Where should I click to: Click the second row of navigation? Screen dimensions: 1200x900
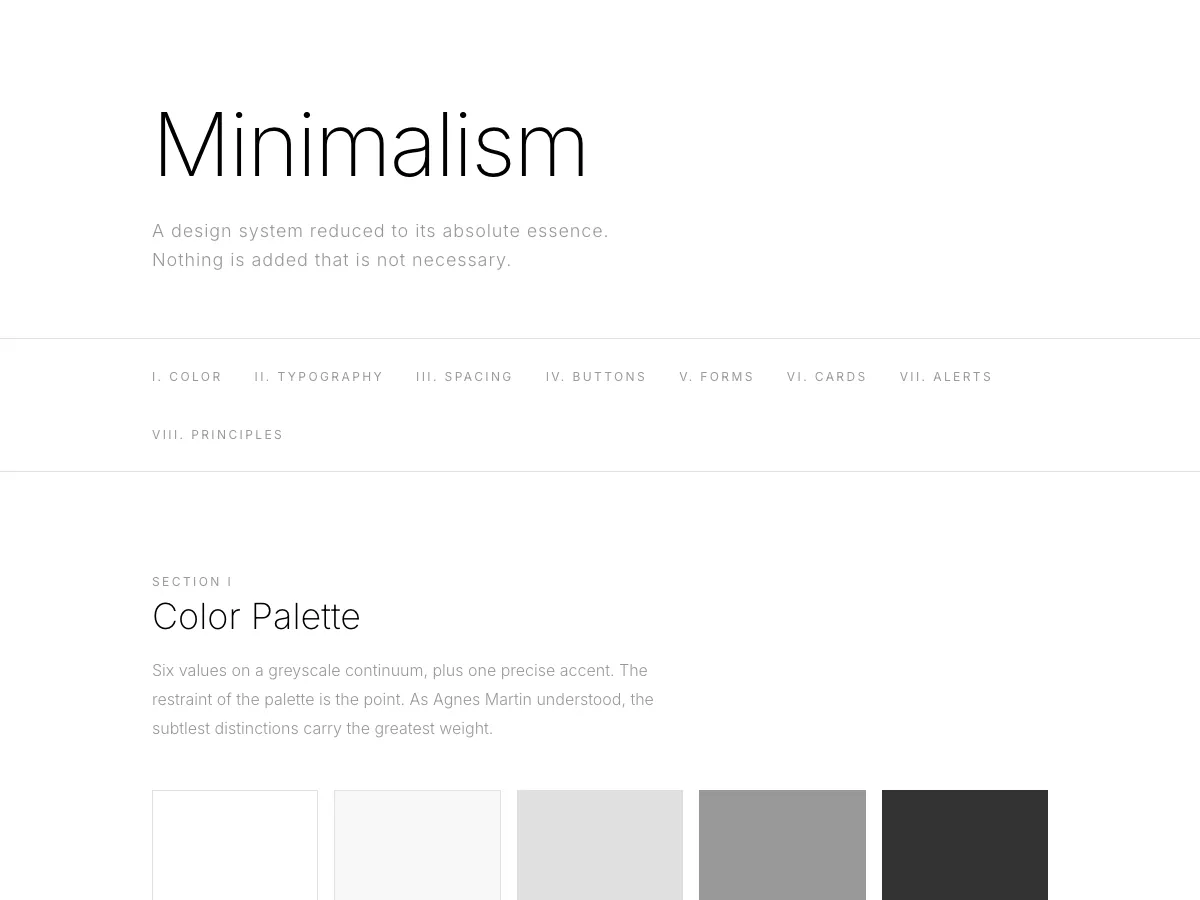(x=600, y=434)
